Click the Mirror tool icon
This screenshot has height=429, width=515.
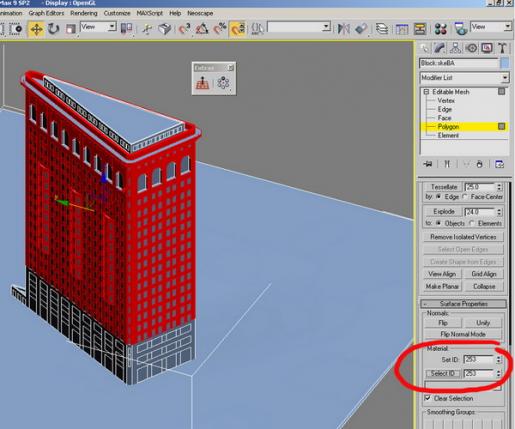pyautogui.click(x=343, y=29)
